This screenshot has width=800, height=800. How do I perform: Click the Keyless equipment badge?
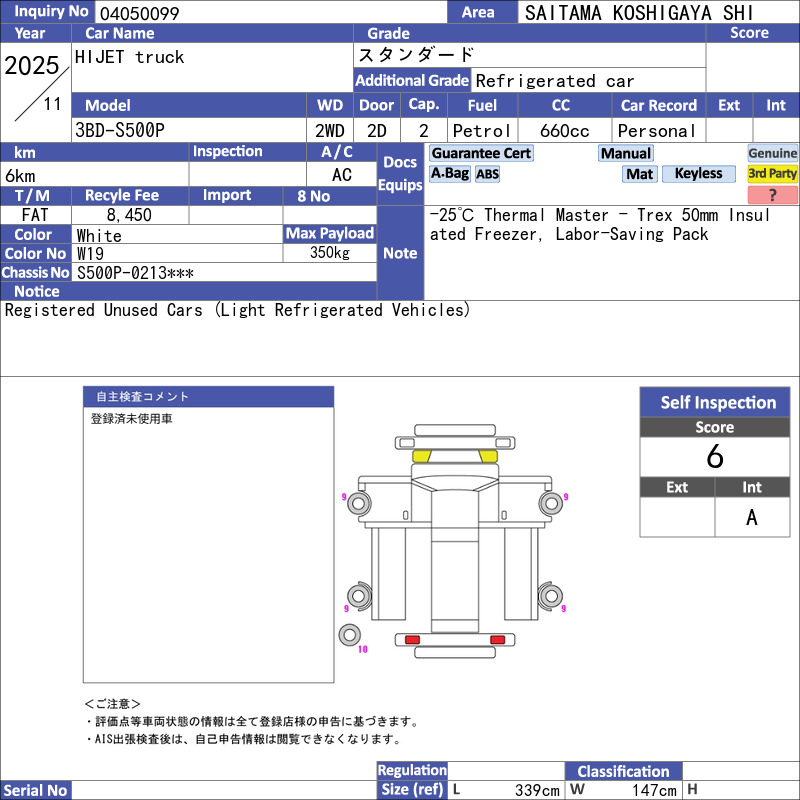[x=698, y=173]
